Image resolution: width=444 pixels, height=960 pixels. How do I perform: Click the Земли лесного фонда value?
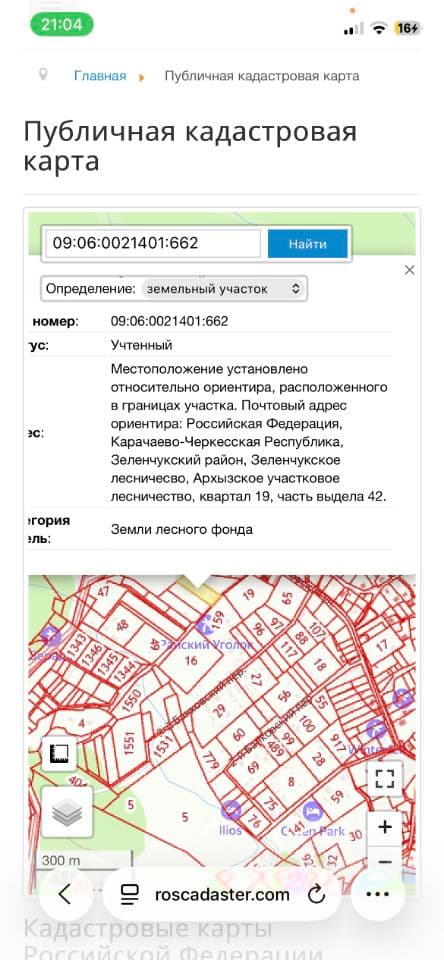[x=181, y=530]
